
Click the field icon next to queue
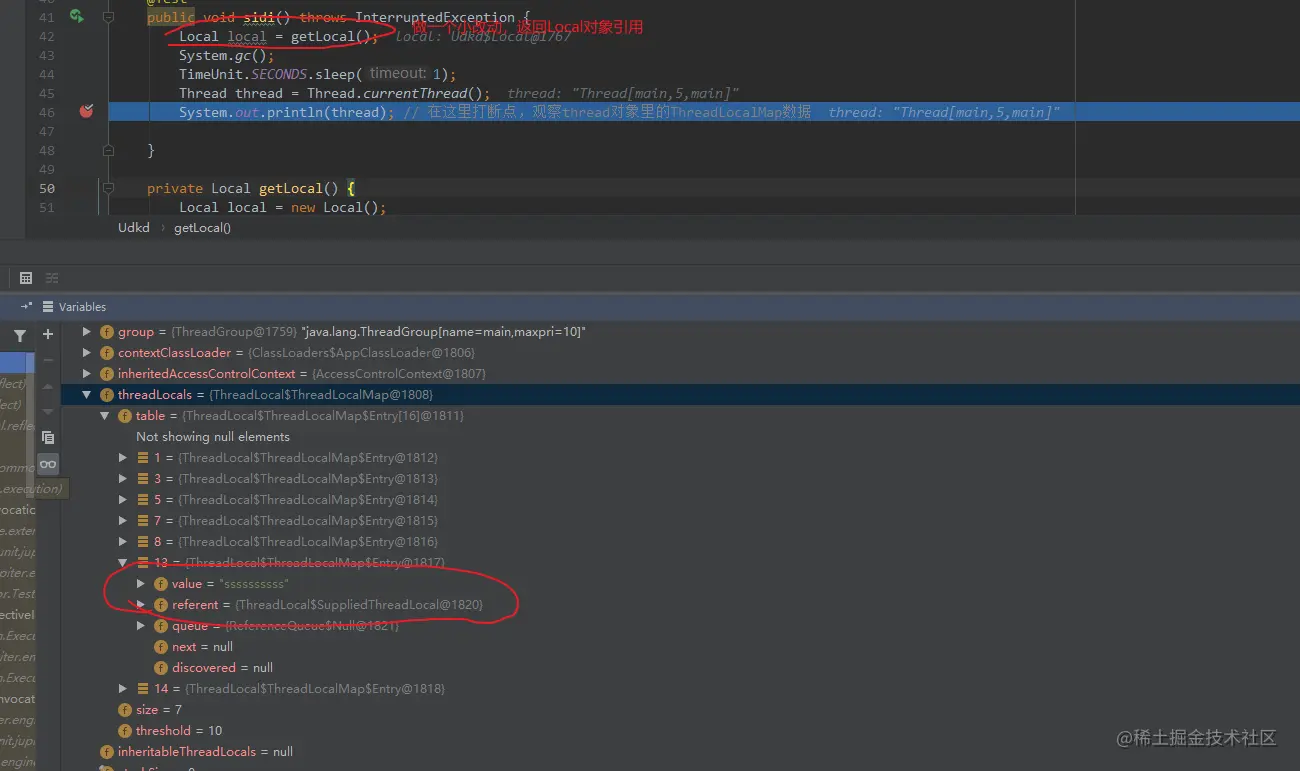click(x=161, y=626)
